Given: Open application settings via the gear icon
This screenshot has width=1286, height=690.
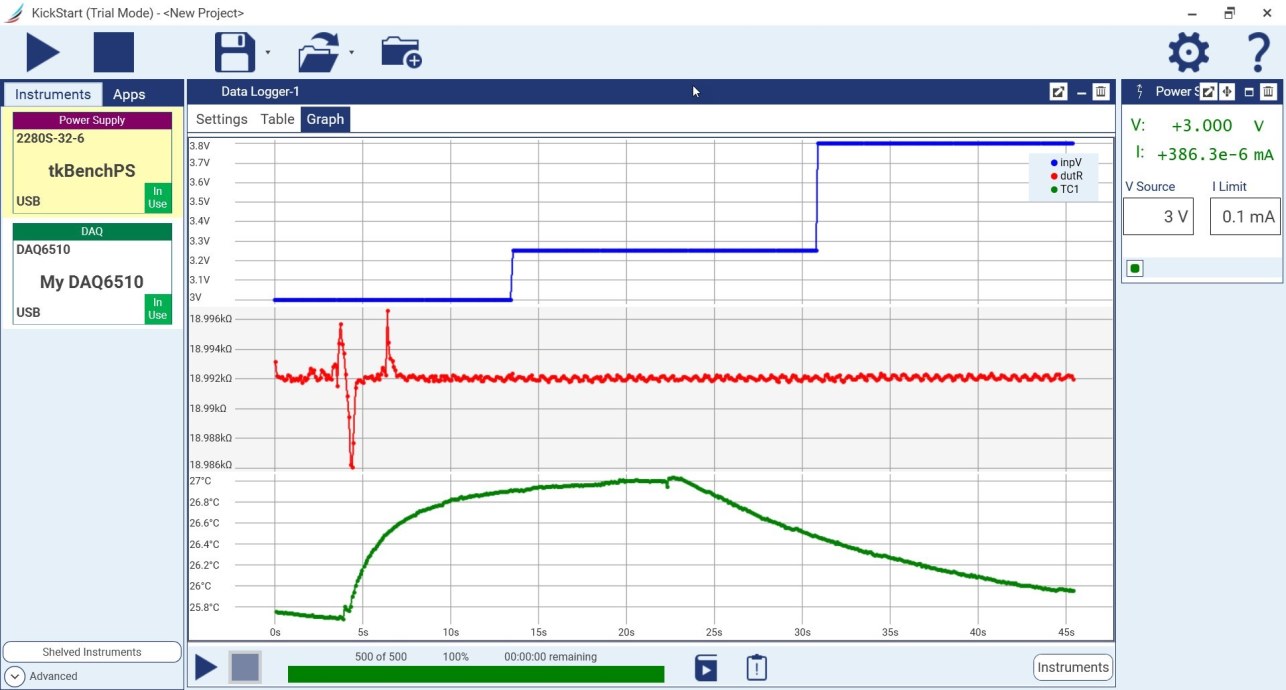Looking at the screenshot, I should coord(1188,52).
